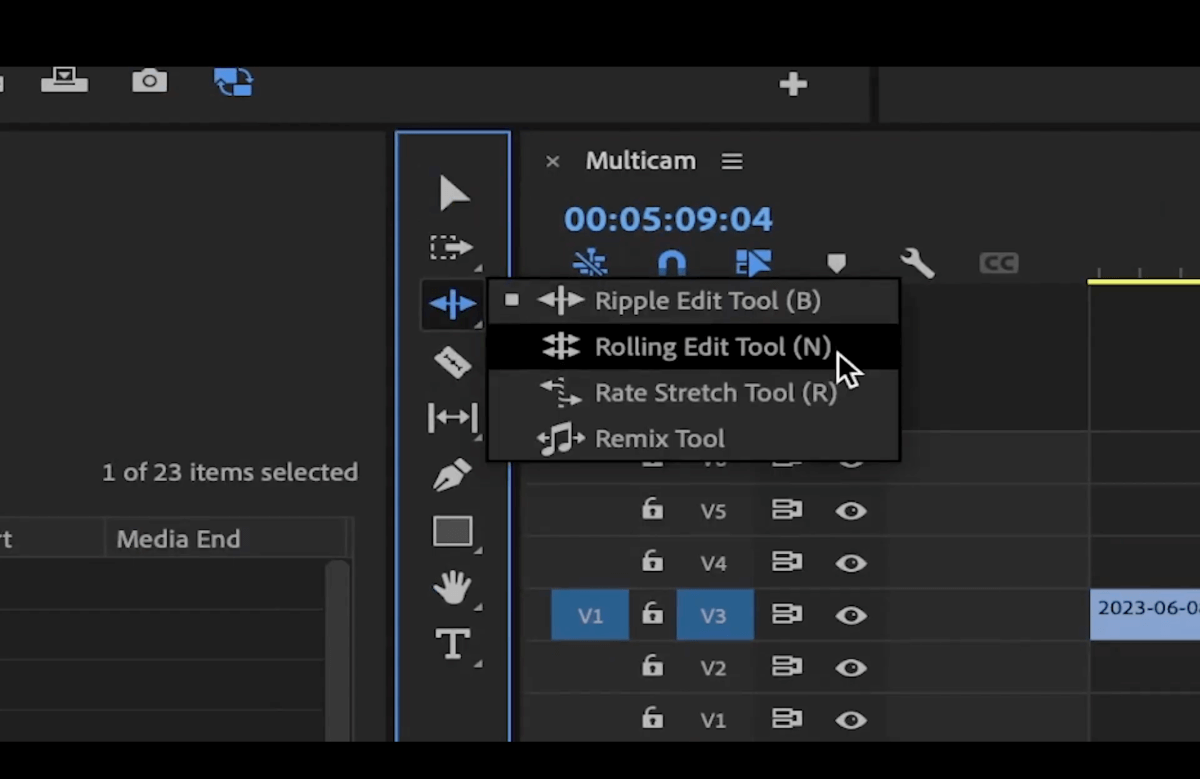
Task: Toggle insert sequences as nests icon
Action: point(590,263)
